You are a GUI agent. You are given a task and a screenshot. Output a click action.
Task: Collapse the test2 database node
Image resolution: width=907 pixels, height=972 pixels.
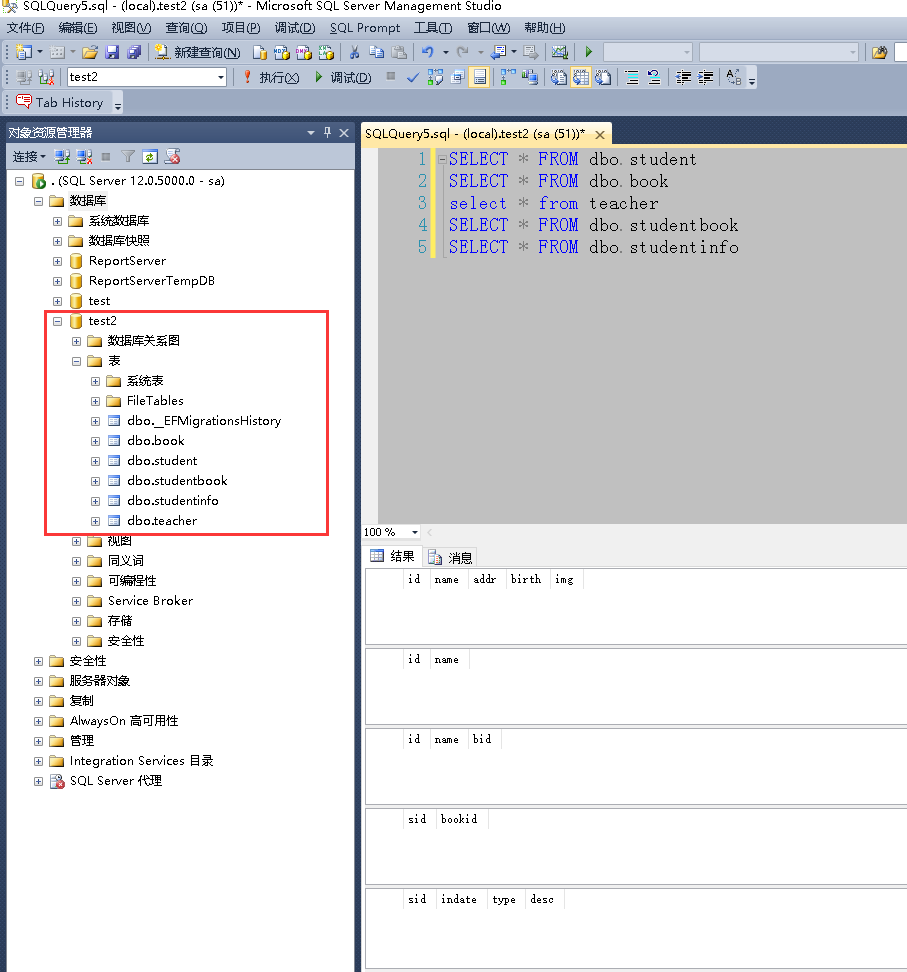(x=58, y=321)
